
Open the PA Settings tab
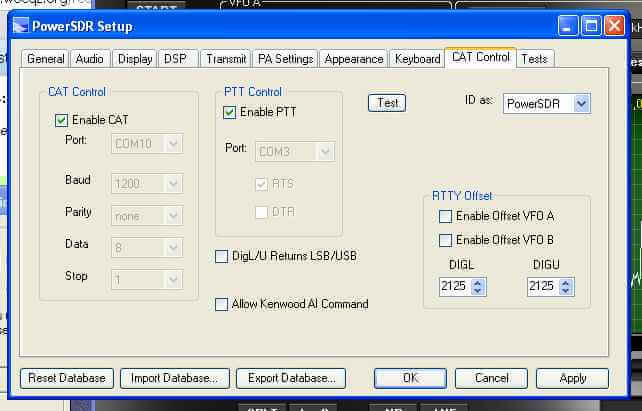click(x=285, y=59)
